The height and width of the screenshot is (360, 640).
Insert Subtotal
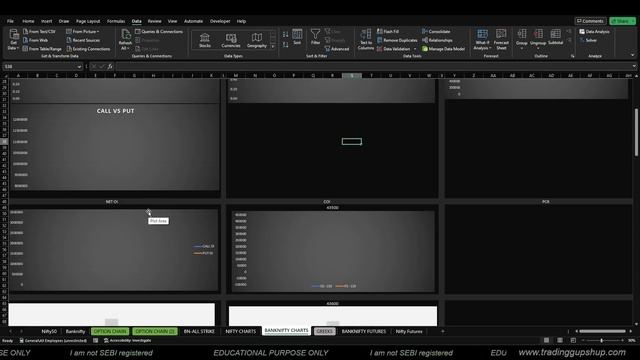(x=556, y=37)
